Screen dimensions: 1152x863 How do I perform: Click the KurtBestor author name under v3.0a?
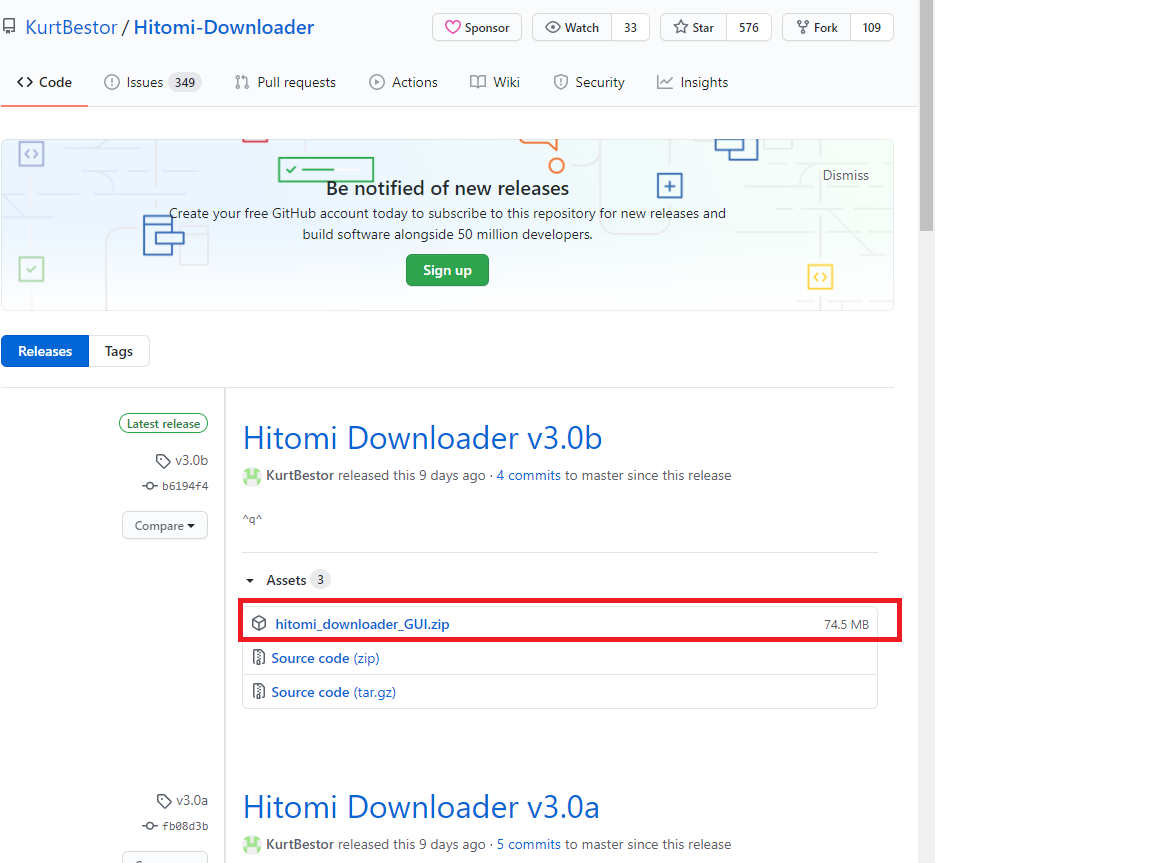point(300,844)
